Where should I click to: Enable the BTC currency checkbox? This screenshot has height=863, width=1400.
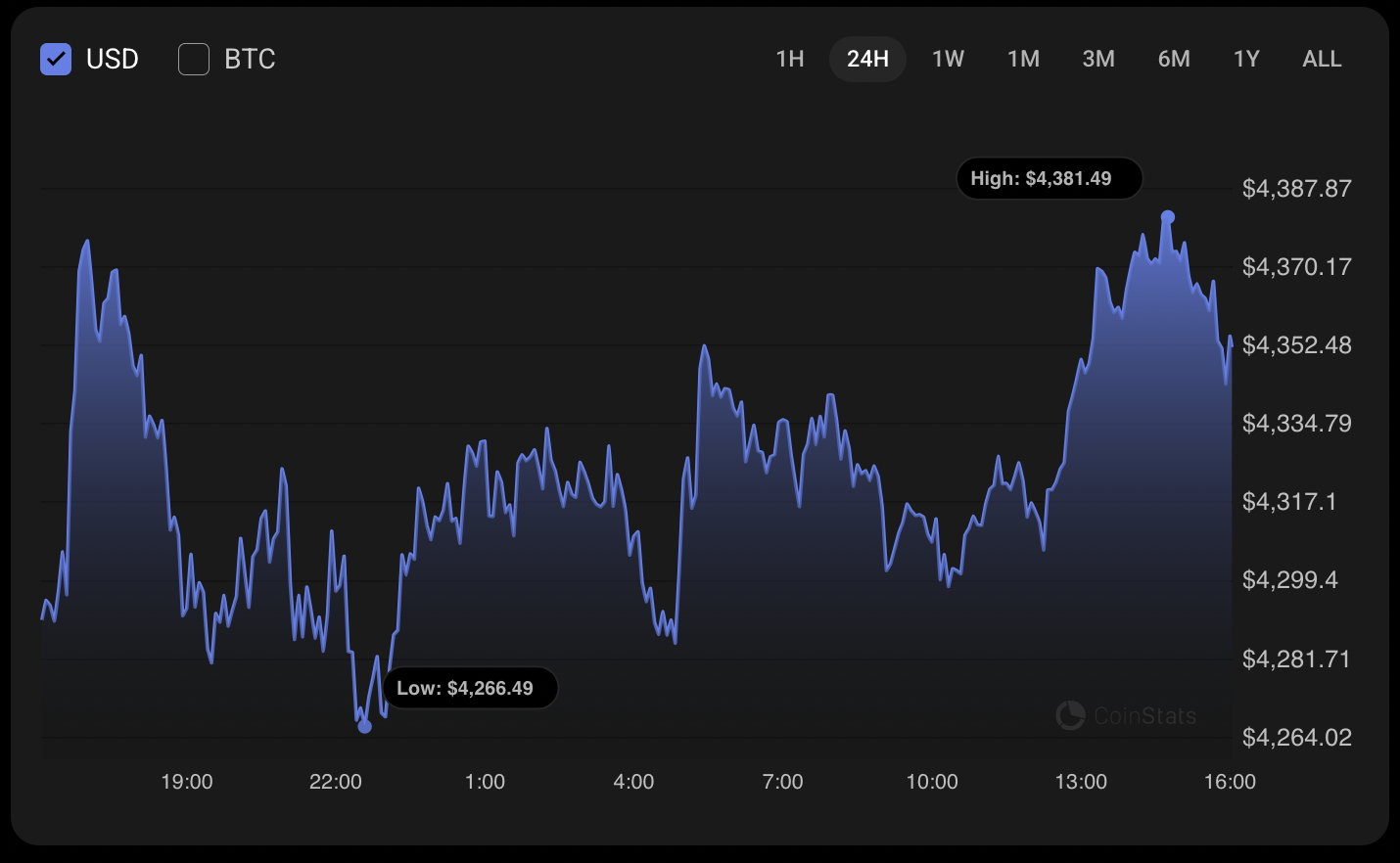(x=194, y=60)
